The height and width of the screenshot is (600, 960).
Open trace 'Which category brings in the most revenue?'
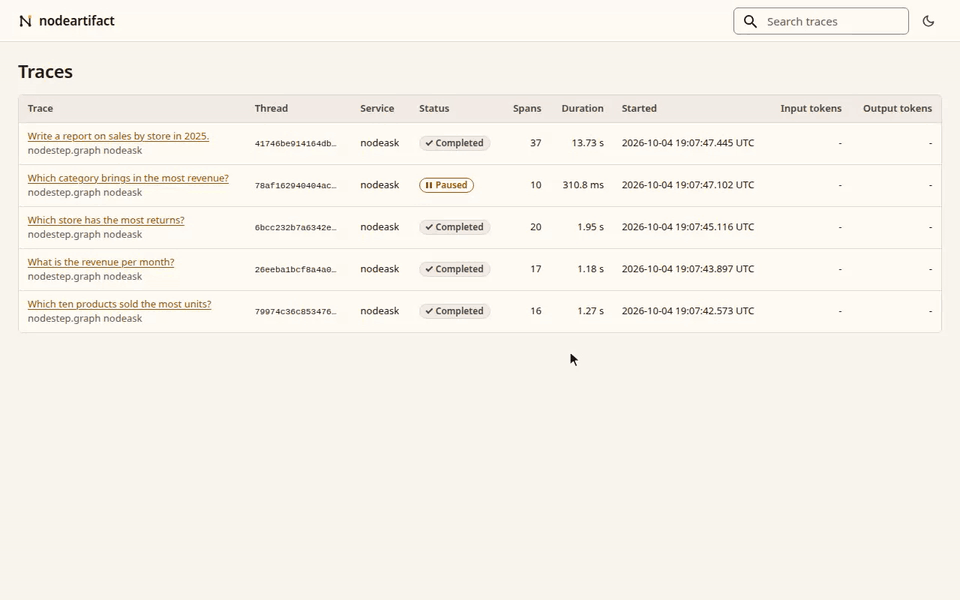pos(128,178)
